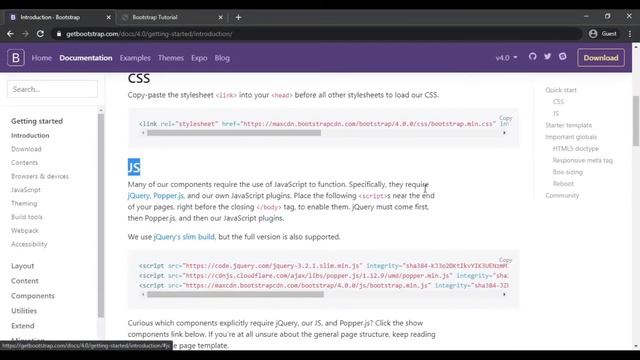Viewport: 640px width, 360px height.
Task: Open Themes in navbar
Action: [171, 58]
